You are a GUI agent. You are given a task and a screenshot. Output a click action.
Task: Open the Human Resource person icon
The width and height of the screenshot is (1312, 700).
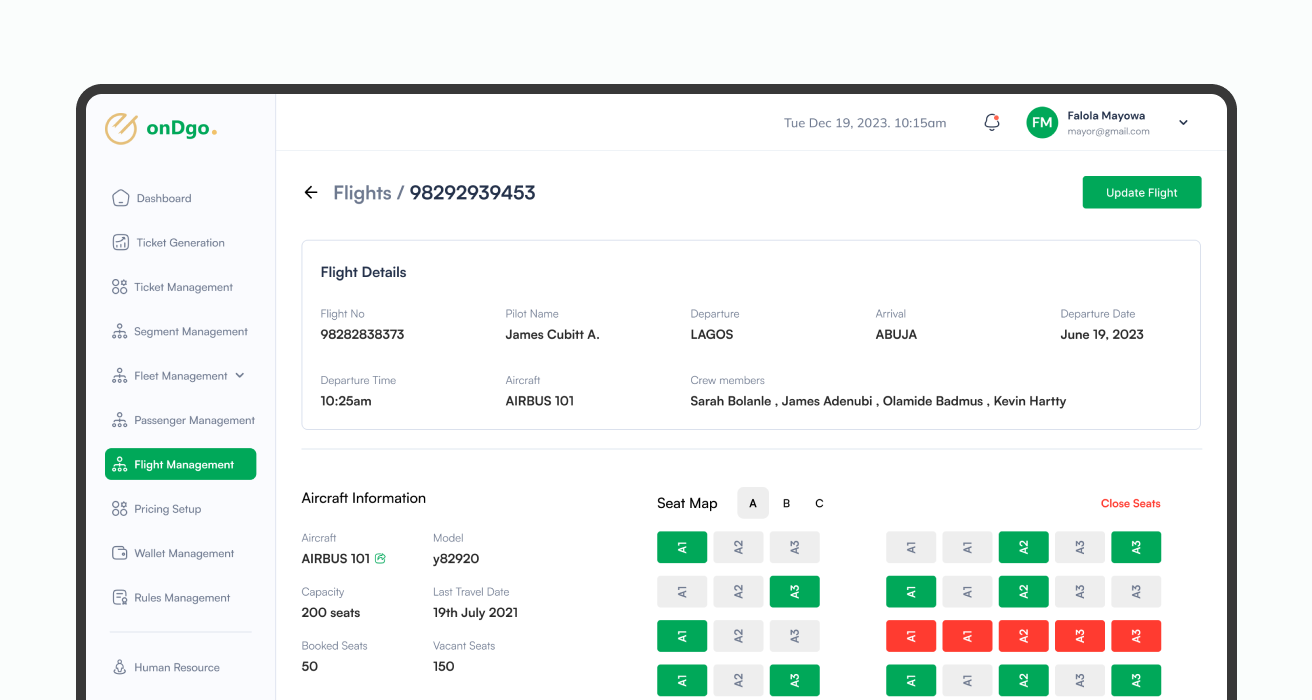point(119,667)
